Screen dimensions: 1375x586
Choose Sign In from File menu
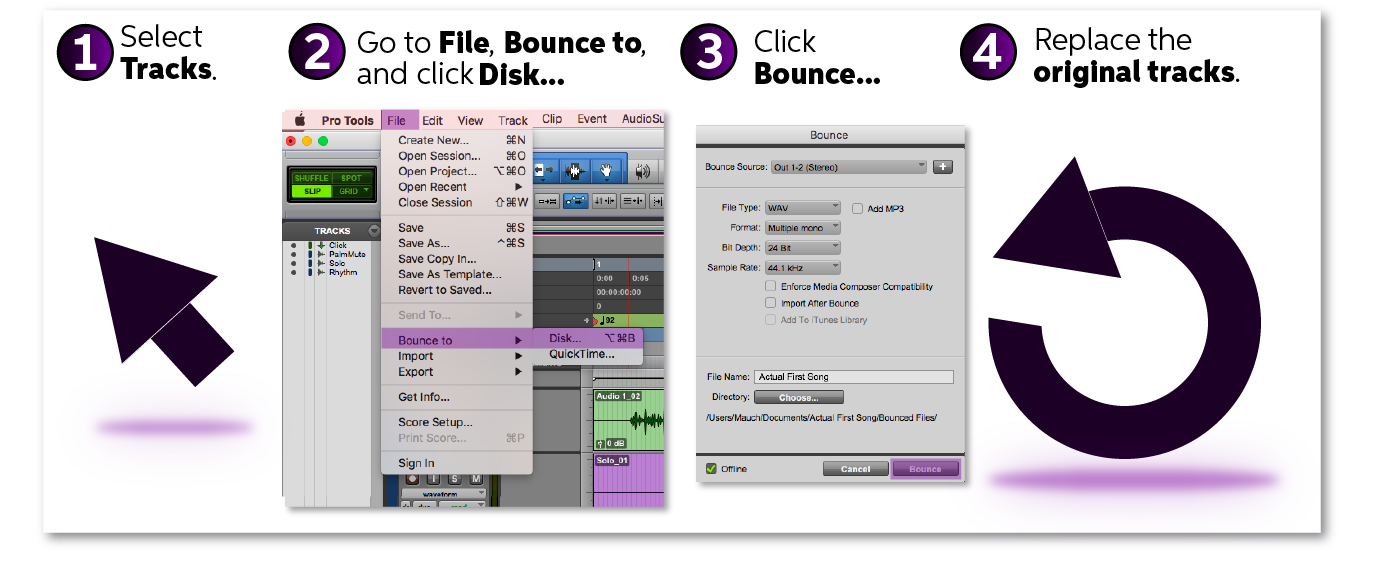pos(457,463)
